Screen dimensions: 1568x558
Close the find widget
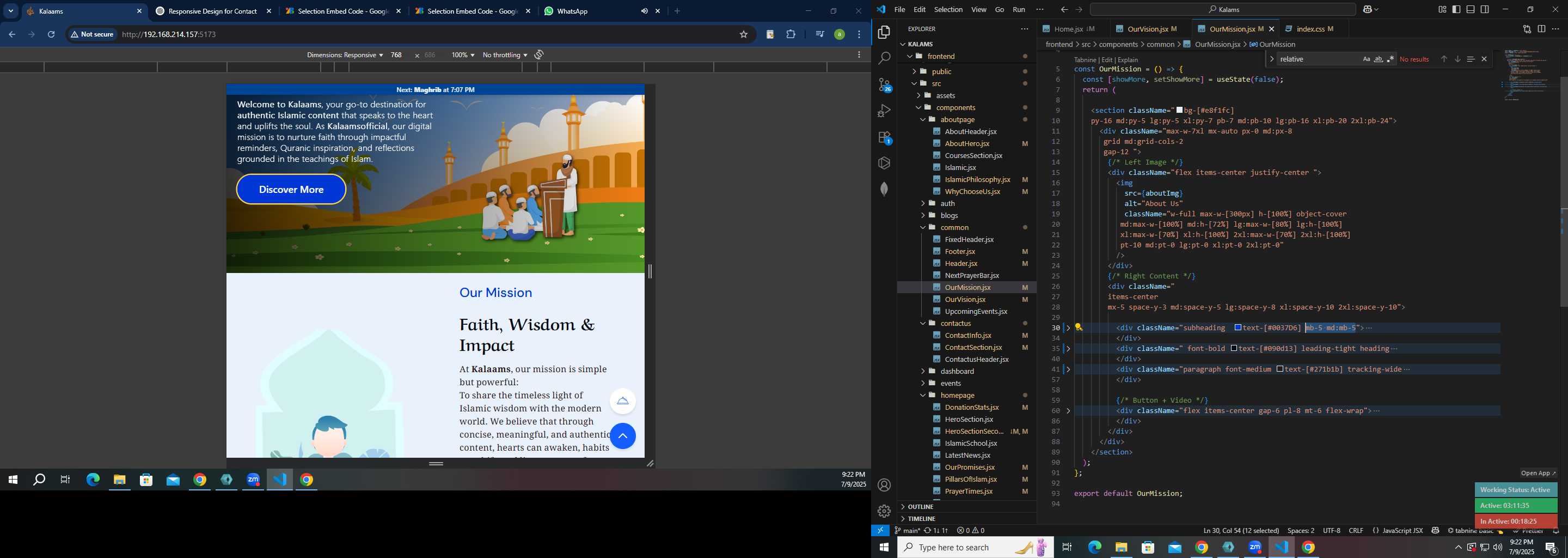pyautogui.click(x=1484, y=59)
